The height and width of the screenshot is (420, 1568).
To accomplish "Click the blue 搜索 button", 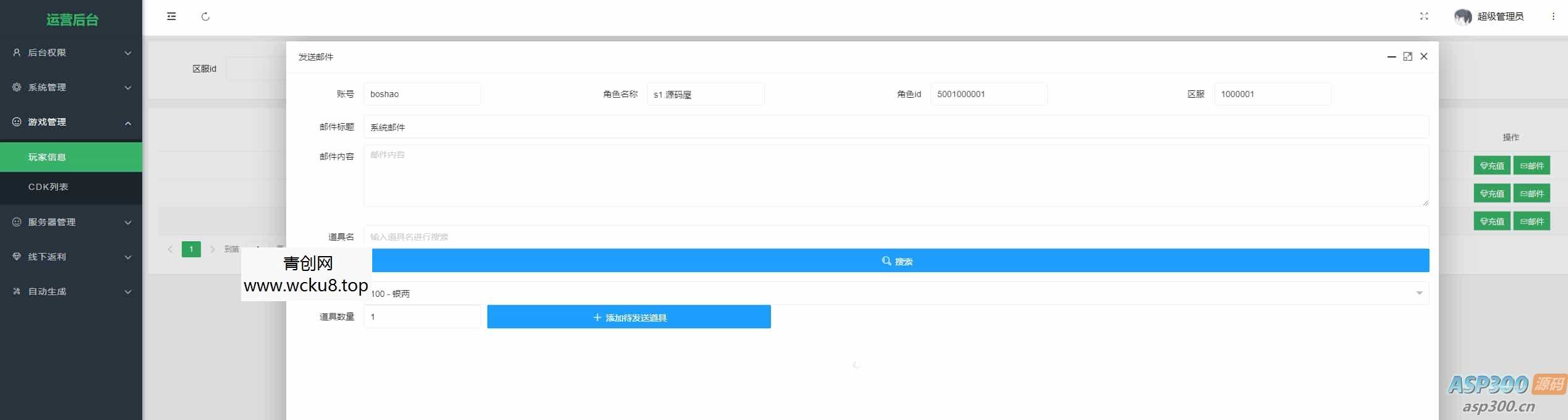I will tap(900, 261).
